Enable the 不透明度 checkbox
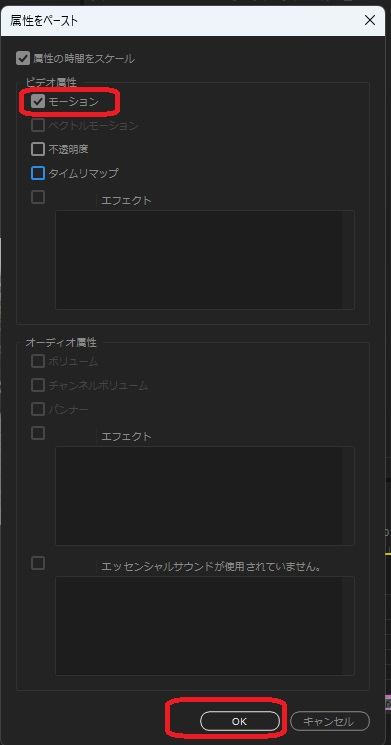The image size is (391, 745). [38, 149]
